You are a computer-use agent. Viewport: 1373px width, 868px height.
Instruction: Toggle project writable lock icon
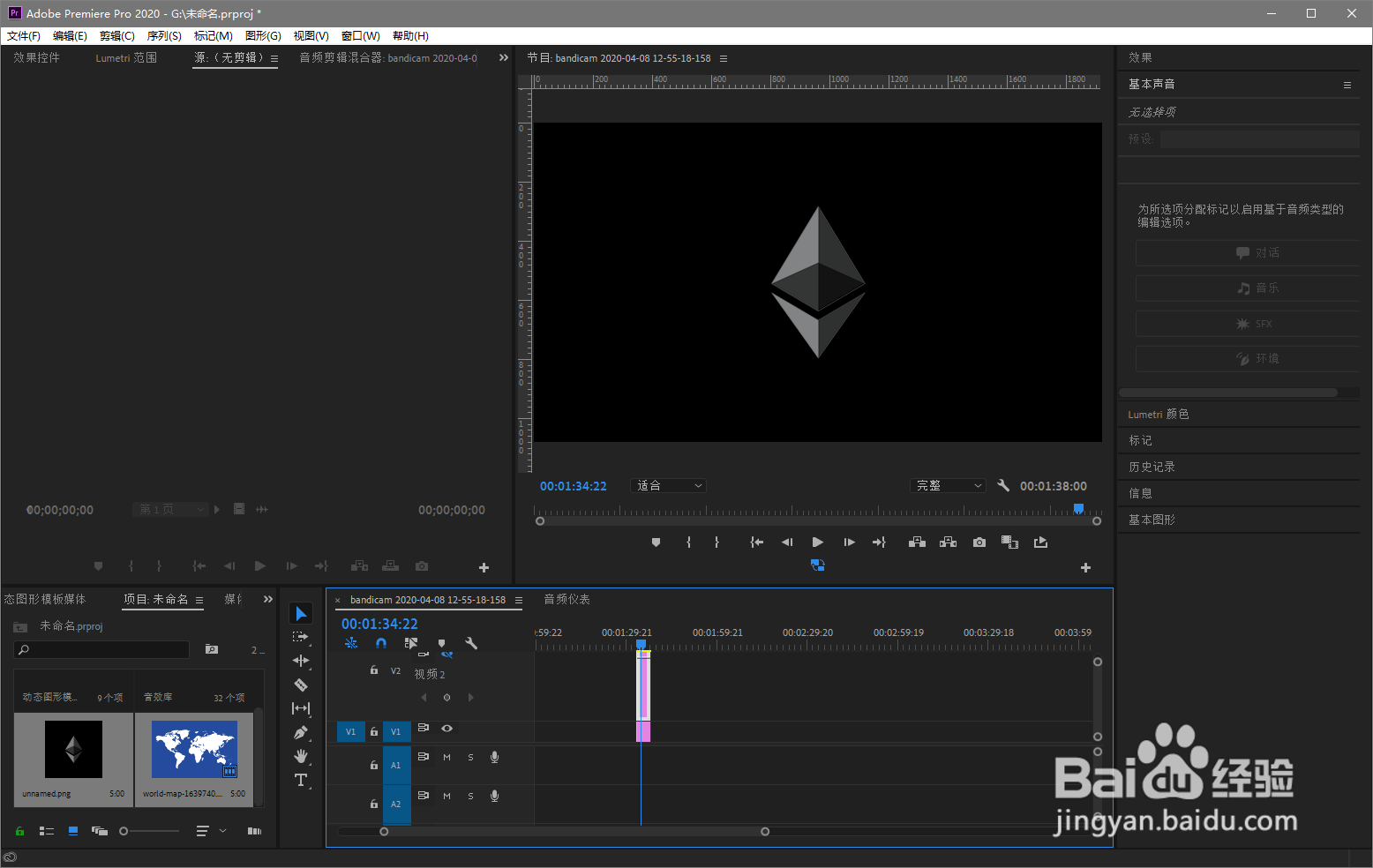tap(19, 831)
